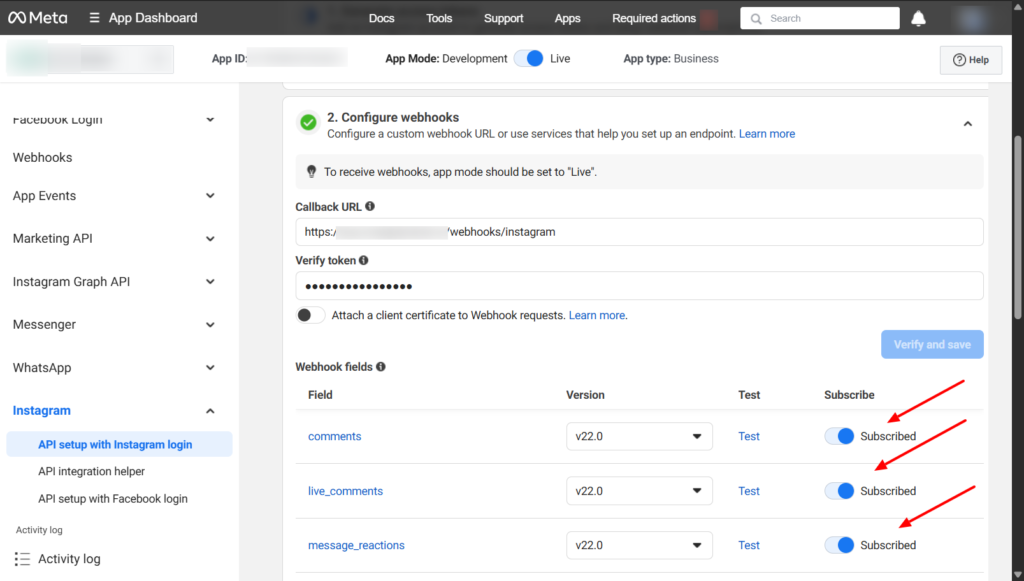Image resolution: width=1024 pixels, height=581 pixels.
Task: Select API integration helper in sidebar
Action: pos(91,471)
